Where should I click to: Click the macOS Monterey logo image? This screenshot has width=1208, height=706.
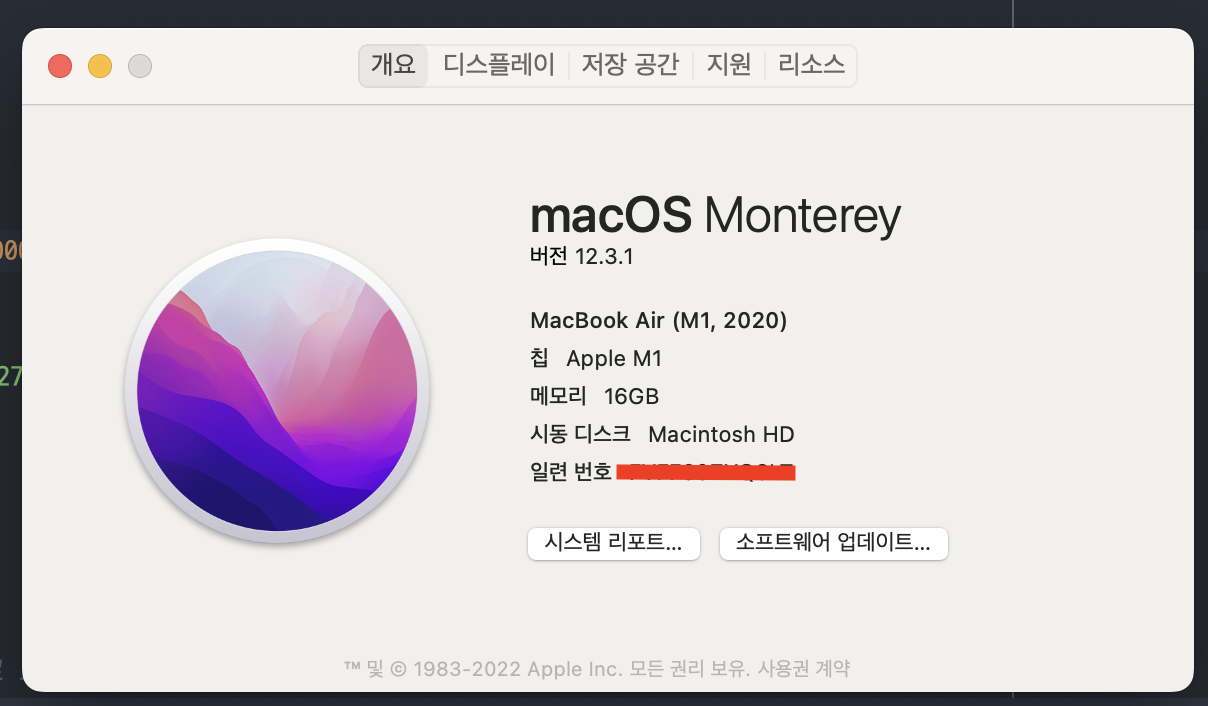tap(277, 391)
